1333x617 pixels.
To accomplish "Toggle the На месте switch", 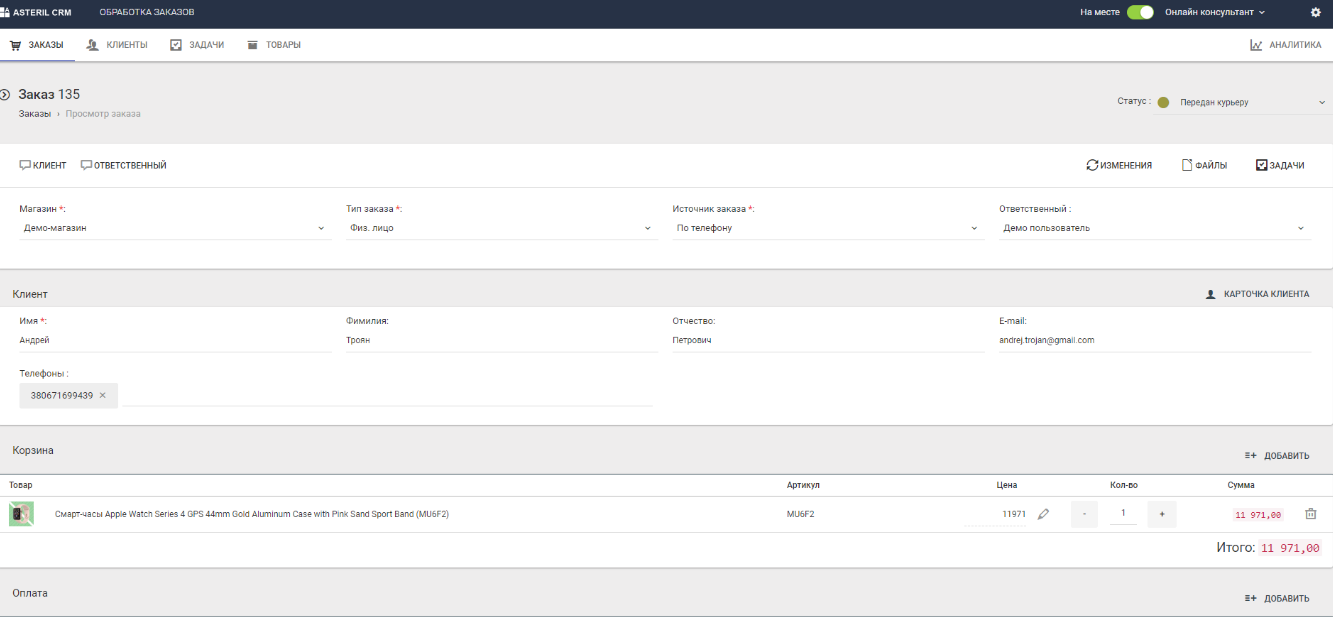I will (1140, 13).
